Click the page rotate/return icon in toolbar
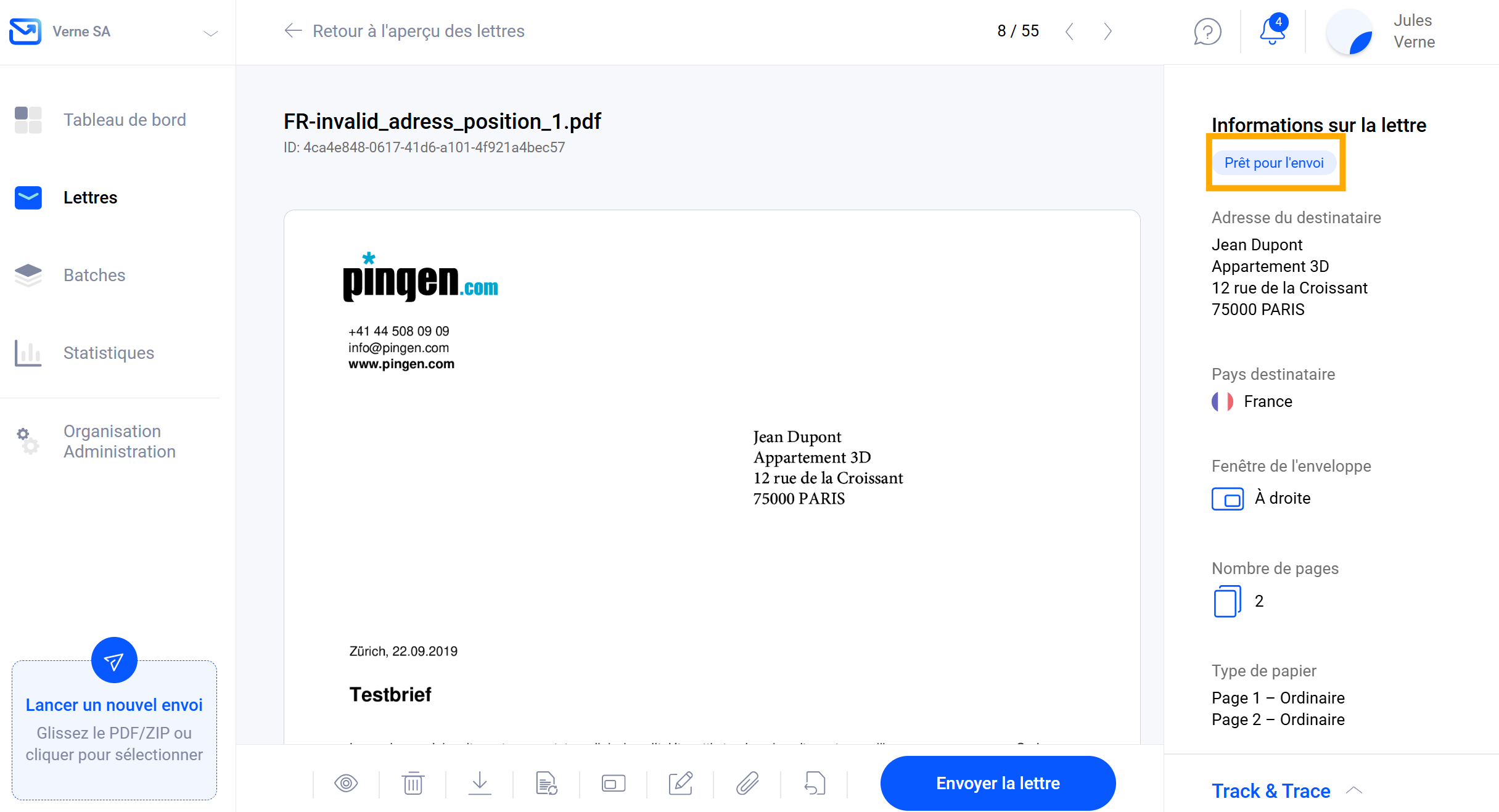 pos(815,783)
